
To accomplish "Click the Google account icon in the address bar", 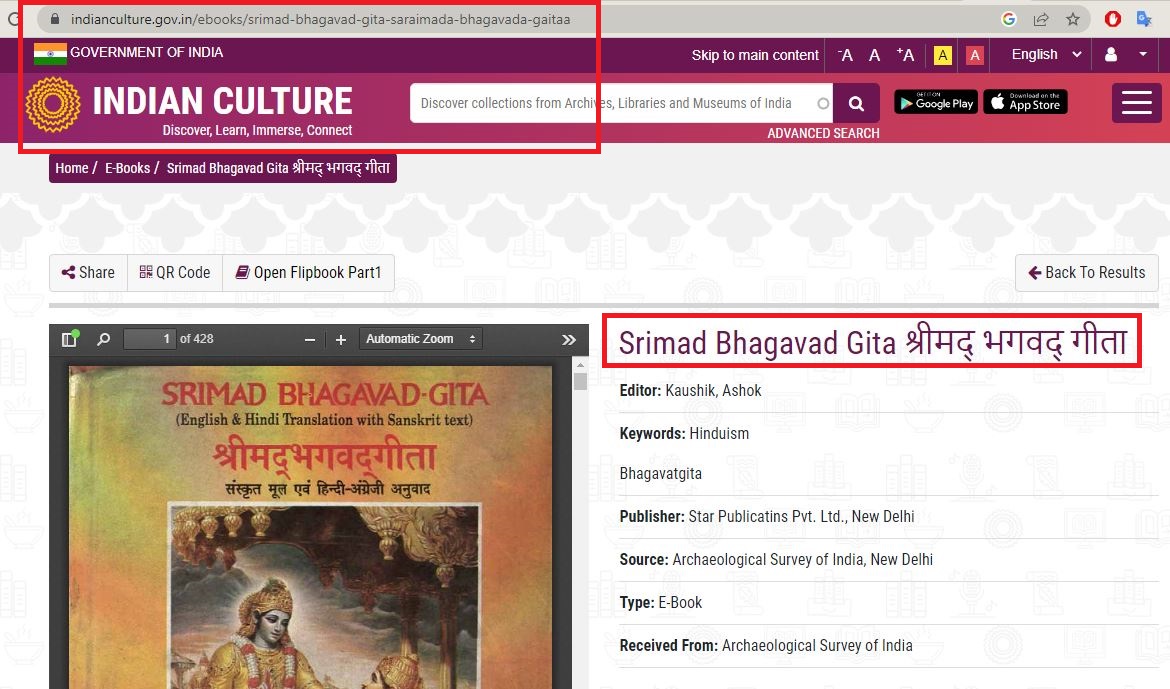I will pyautogui.click(x=1009, y=19).
